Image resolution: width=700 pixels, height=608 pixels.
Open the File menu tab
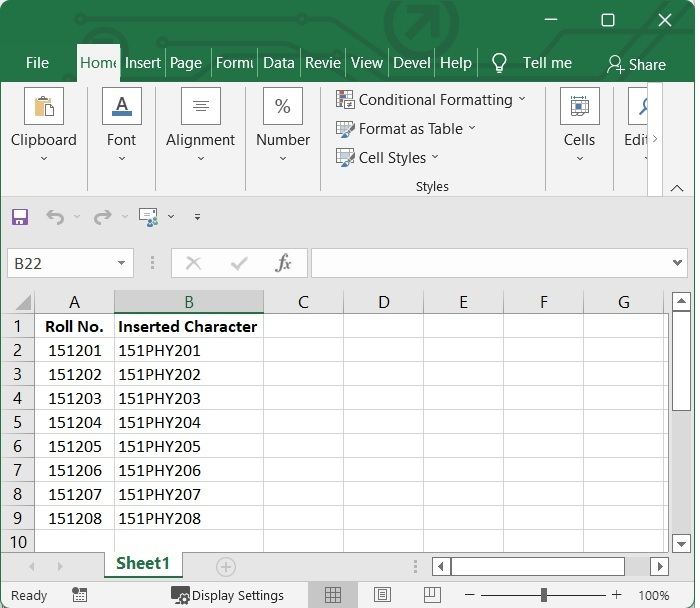37,63
